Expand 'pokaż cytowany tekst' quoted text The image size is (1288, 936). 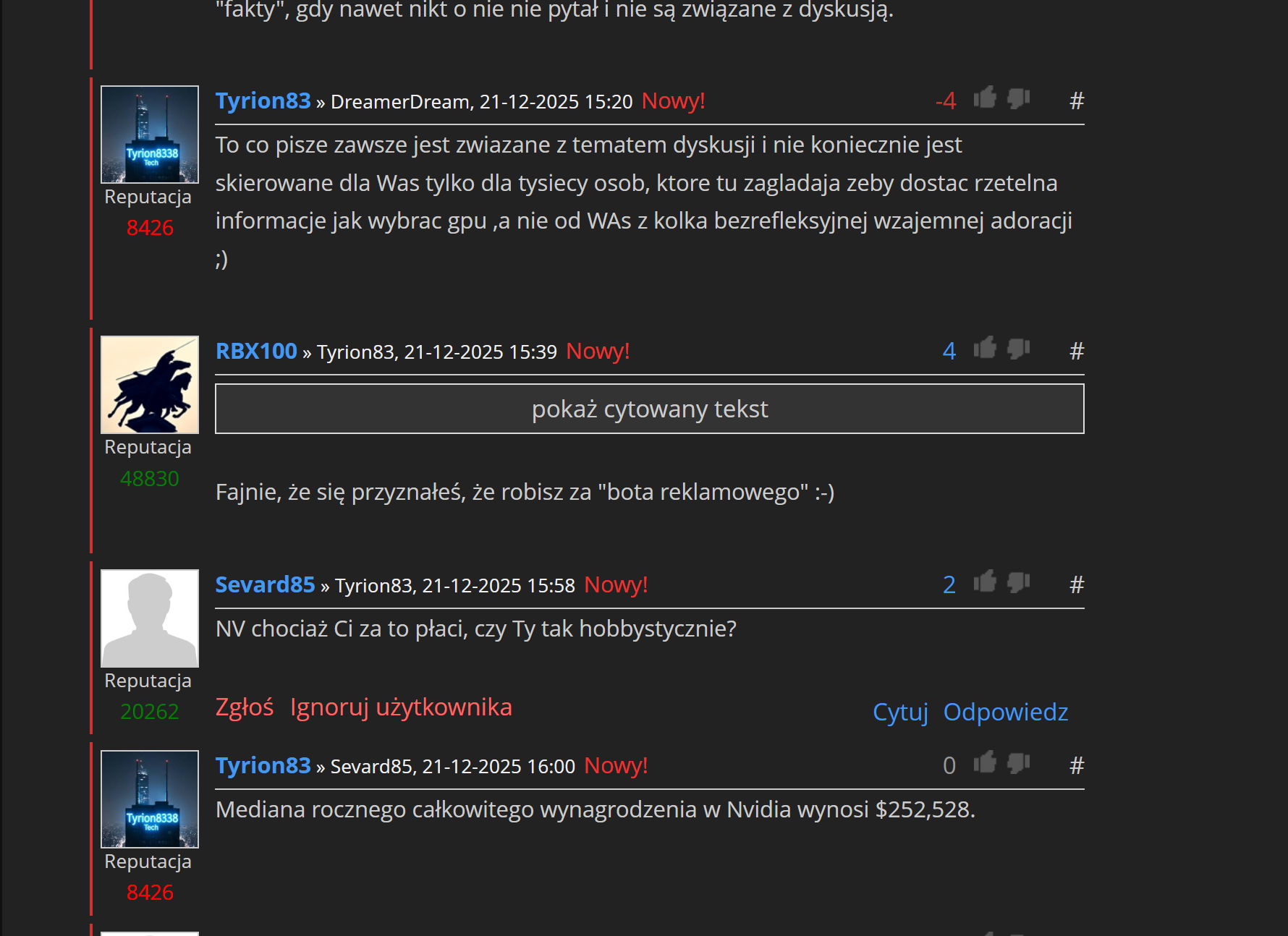point(650,409)
